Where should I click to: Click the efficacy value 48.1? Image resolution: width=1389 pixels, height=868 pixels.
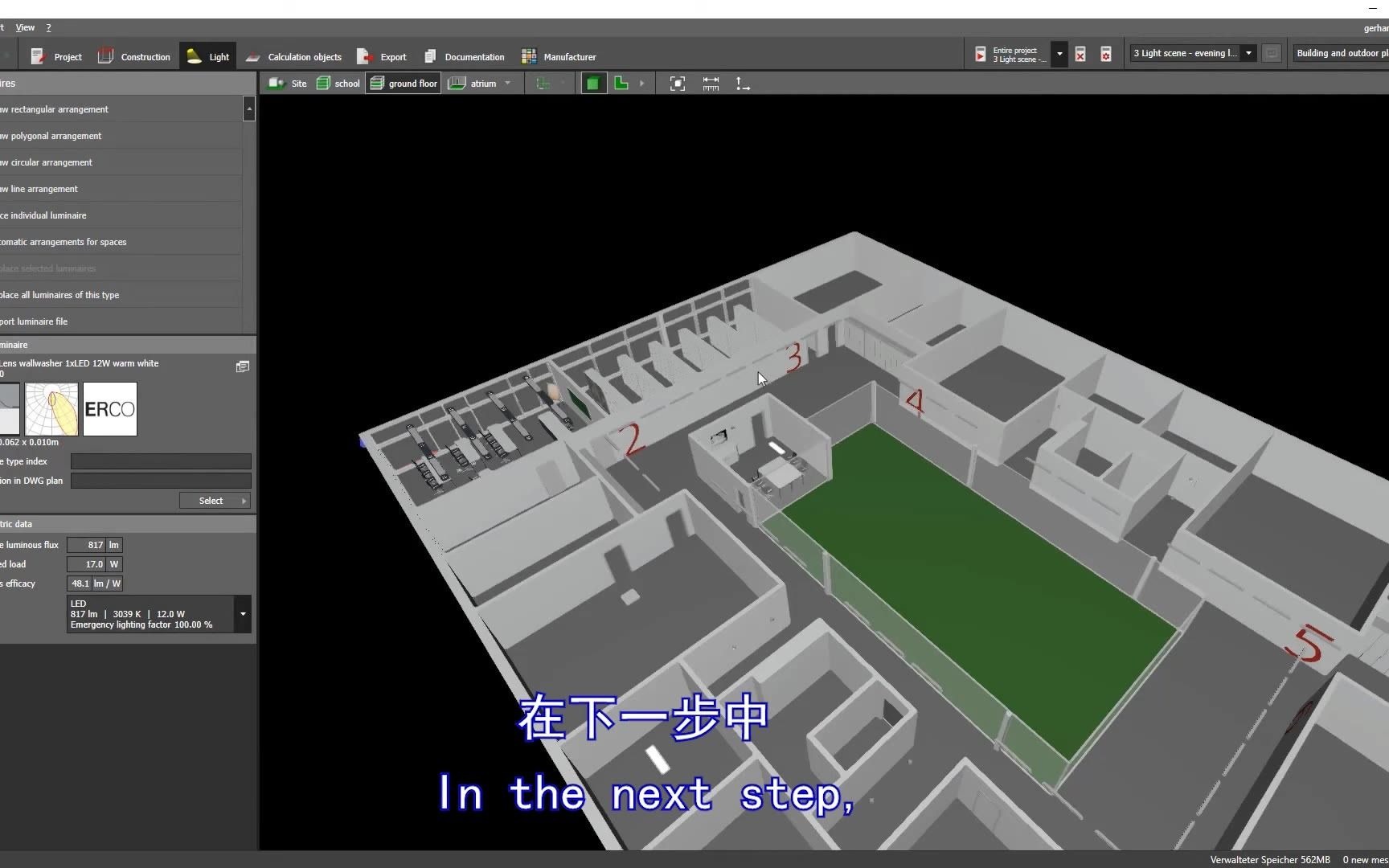coord(80,583)
